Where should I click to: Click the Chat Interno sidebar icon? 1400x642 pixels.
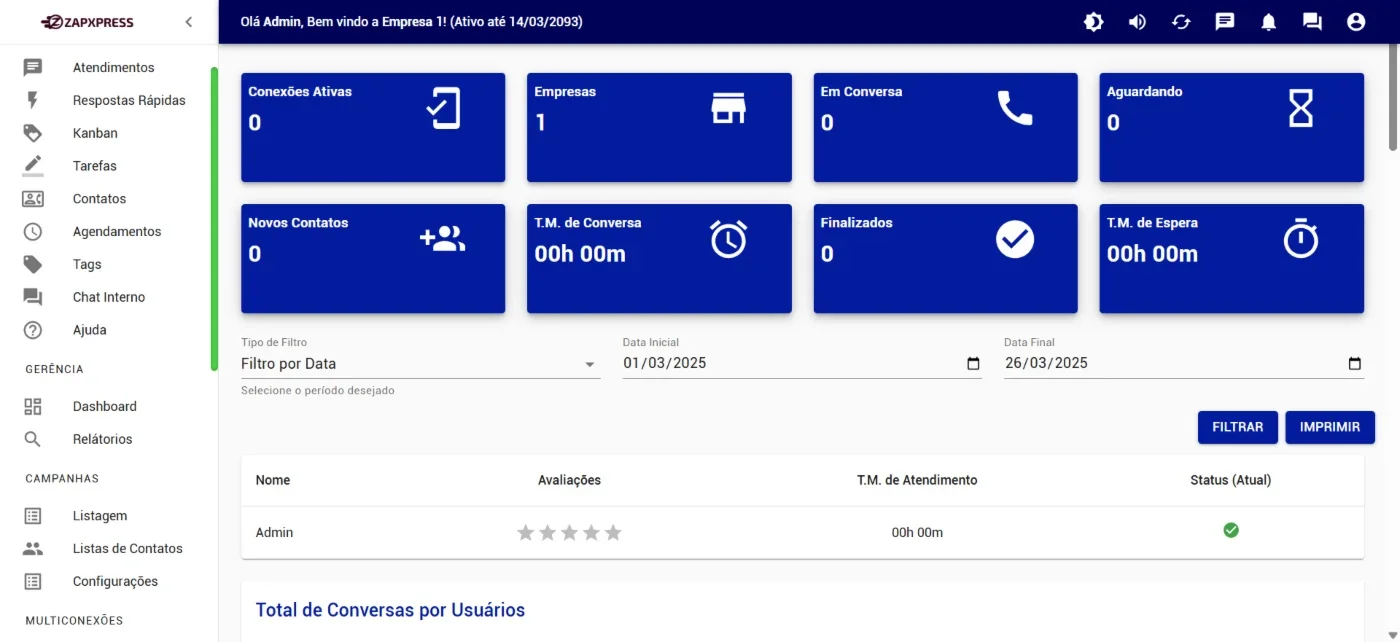[x=33, y=297]
